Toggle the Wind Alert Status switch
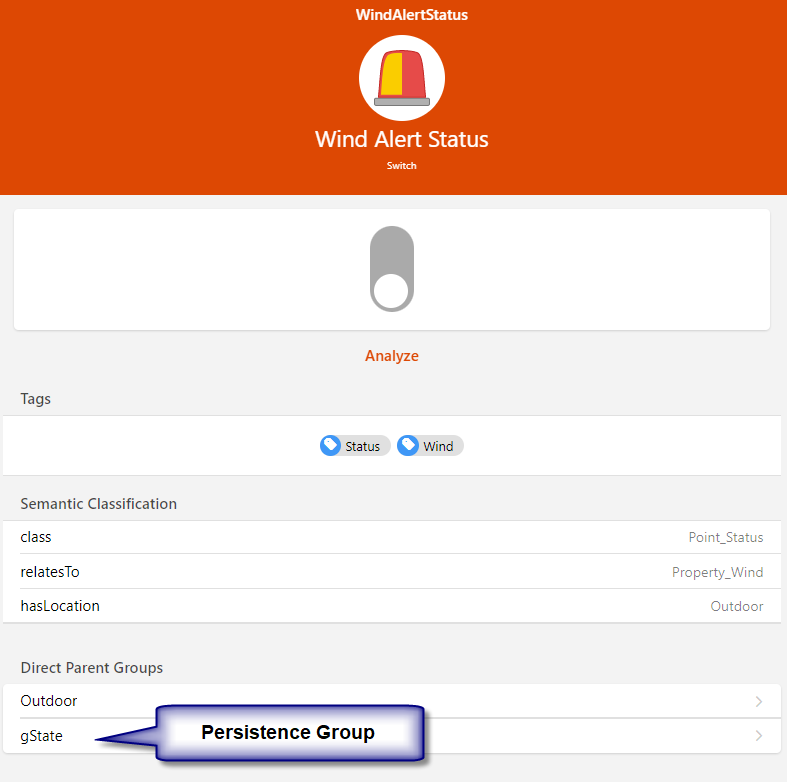 (x=391, y=269)
